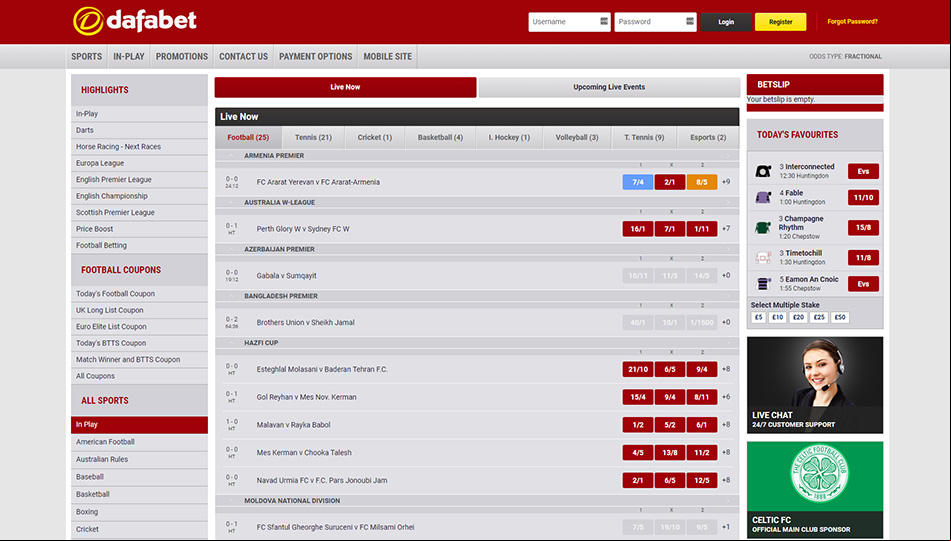Screen dimensions: 951x541
Task: Switch to I. Hockey (1) tab
Action: pyautogui.click(x=509, y=138)
